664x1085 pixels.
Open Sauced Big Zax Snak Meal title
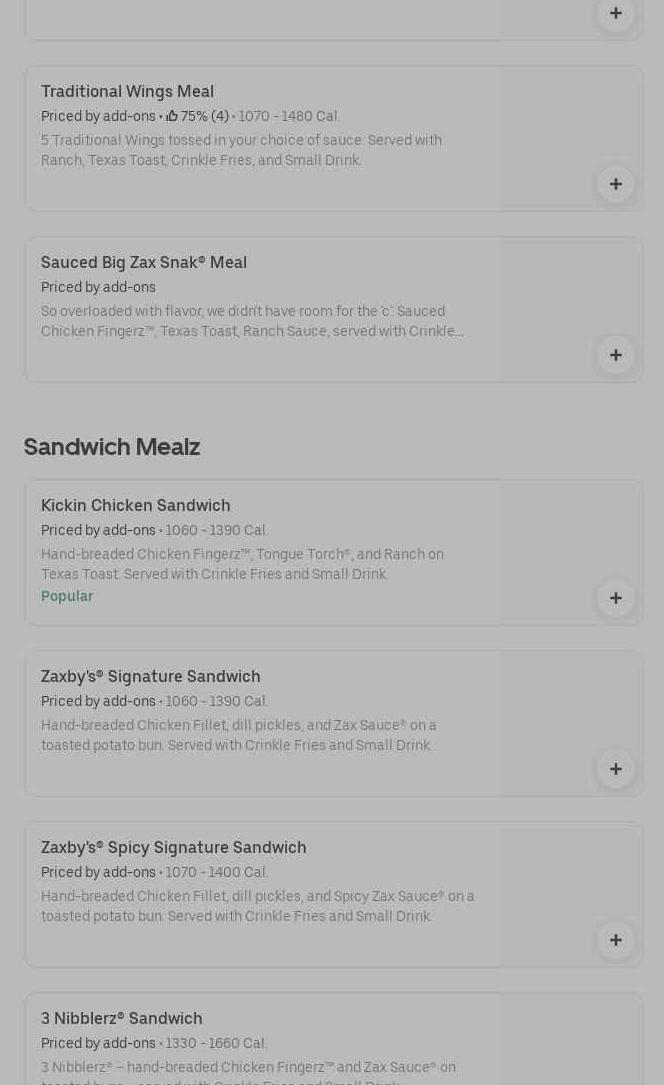tap(143, 262)
